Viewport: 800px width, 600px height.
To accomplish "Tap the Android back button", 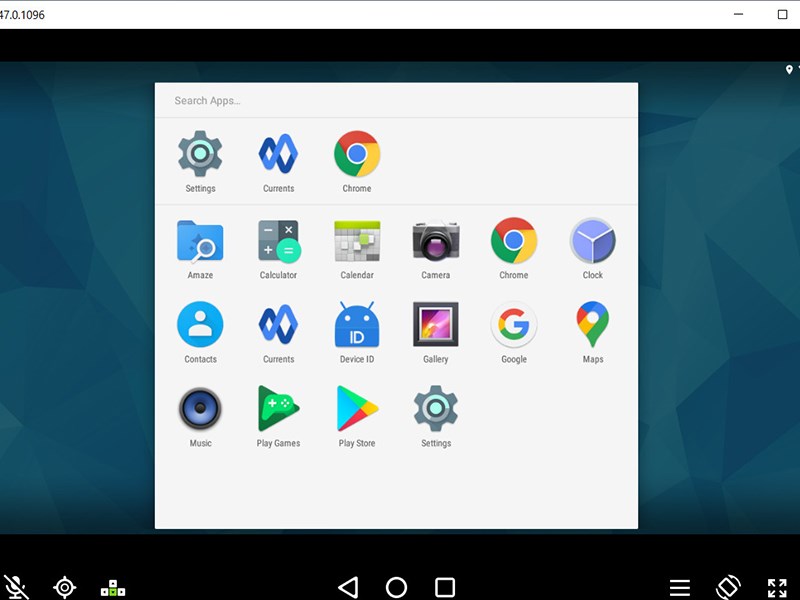I will [x=348, y=587].
